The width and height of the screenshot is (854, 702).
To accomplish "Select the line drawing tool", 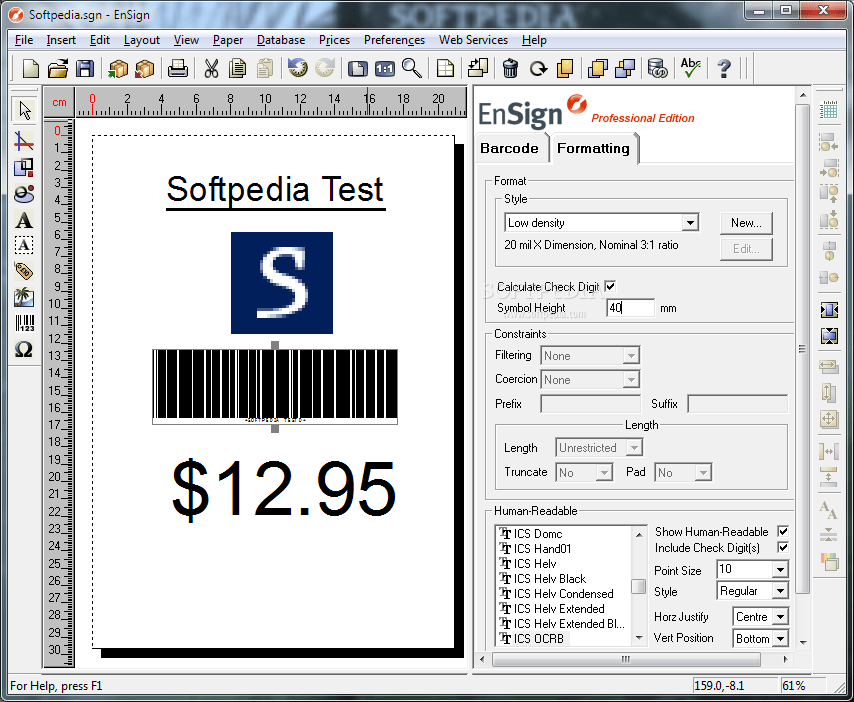I will tap(24, 142).
